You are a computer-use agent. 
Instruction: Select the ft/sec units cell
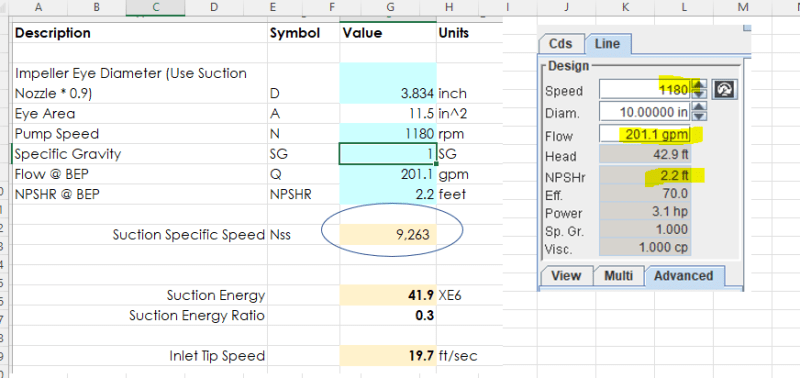click(x=469, y=356)
